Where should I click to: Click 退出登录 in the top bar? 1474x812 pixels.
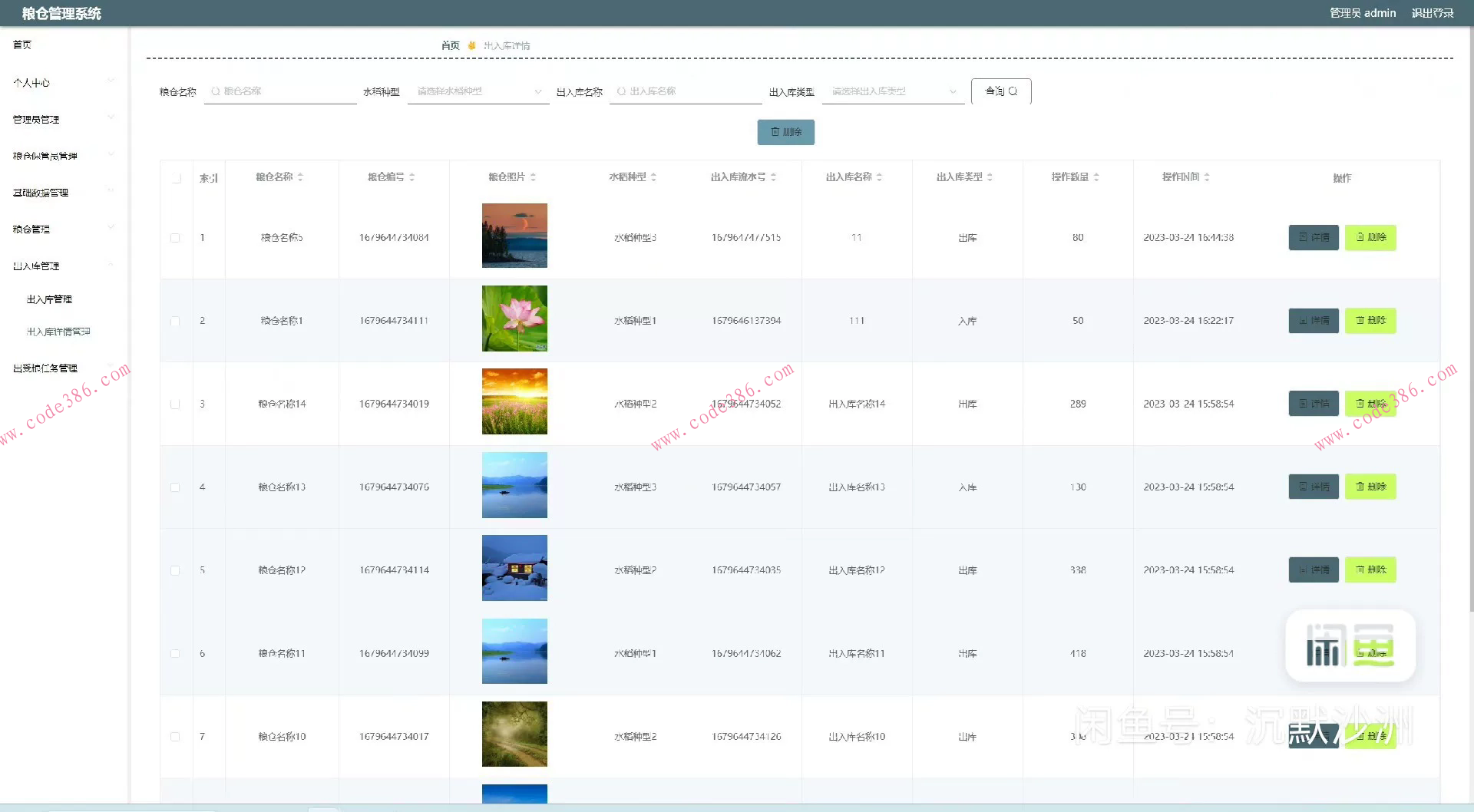[x=1432, y=13]
